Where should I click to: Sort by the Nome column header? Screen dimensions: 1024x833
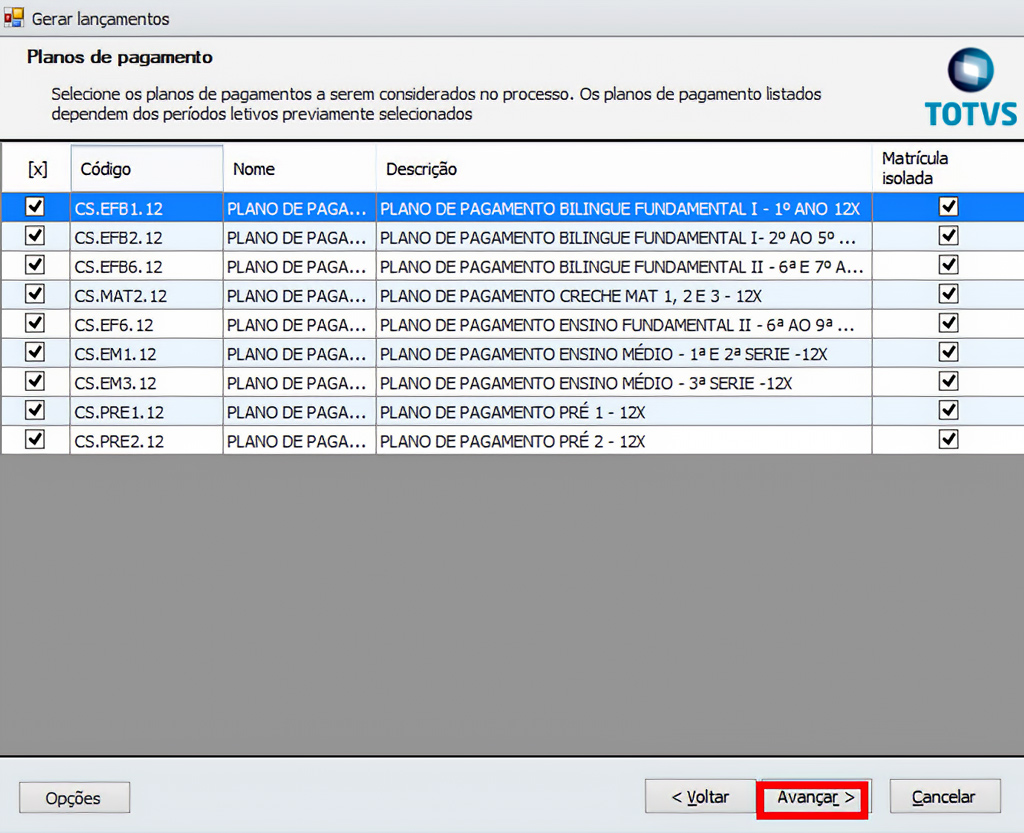299,169
